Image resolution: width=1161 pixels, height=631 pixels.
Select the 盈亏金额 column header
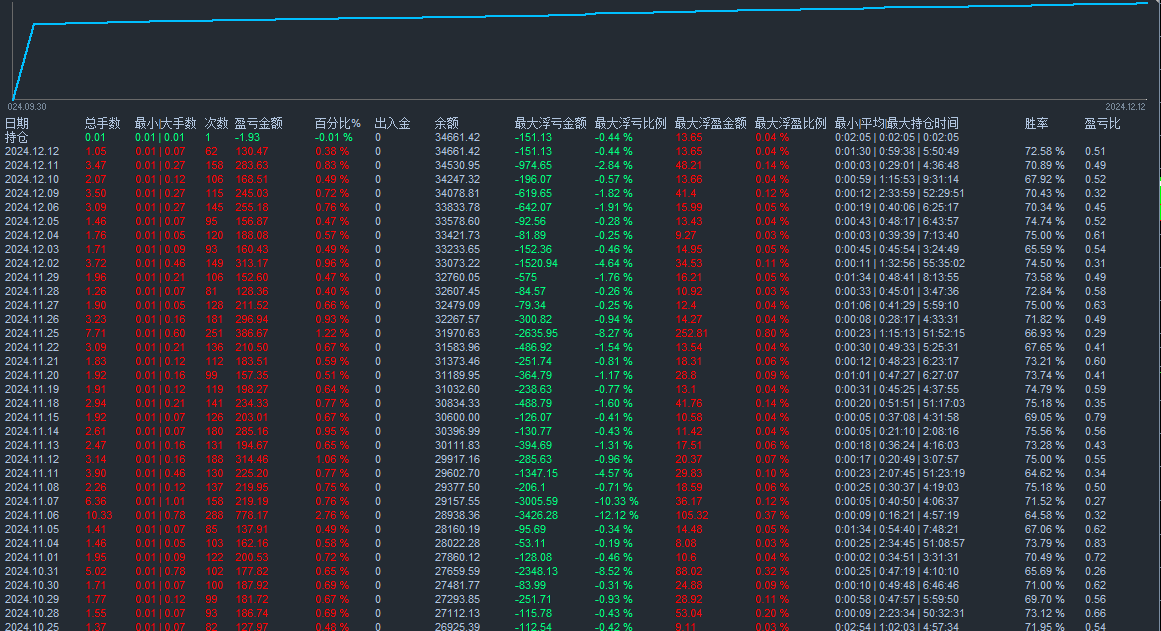tap(258, 123)
